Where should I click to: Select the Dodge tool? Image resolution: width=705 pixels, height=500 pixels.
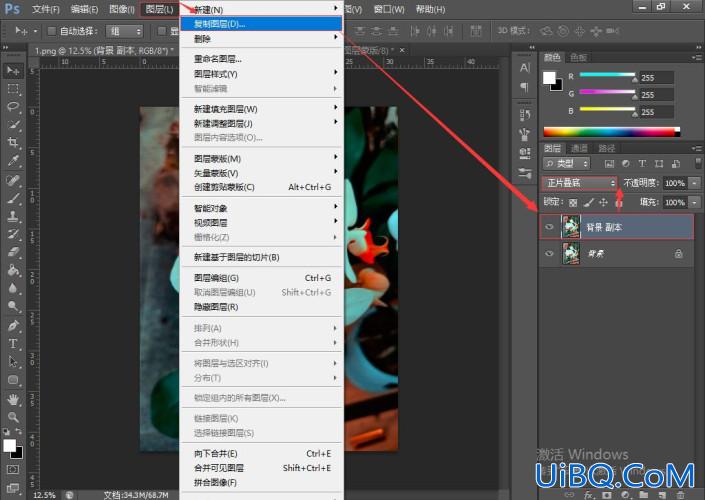[x=13, y=306]
